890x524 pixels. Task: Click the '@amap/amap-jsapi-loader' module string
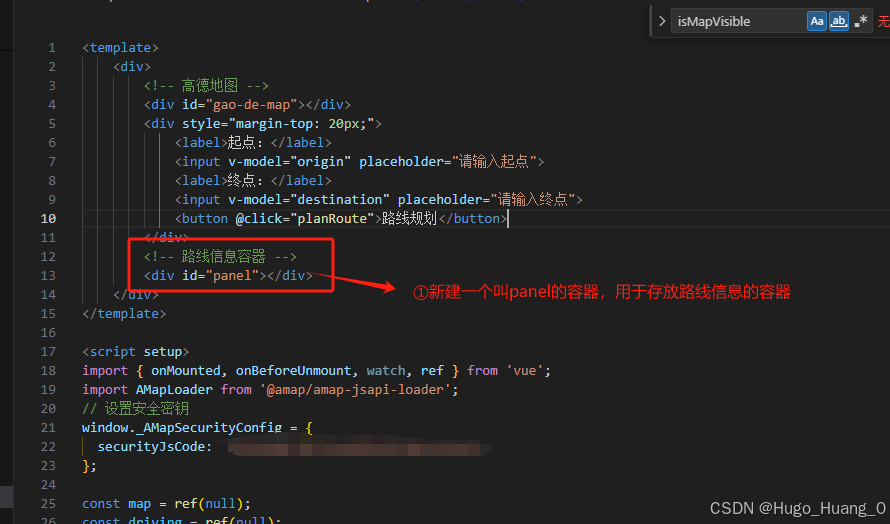coord(355,389)
